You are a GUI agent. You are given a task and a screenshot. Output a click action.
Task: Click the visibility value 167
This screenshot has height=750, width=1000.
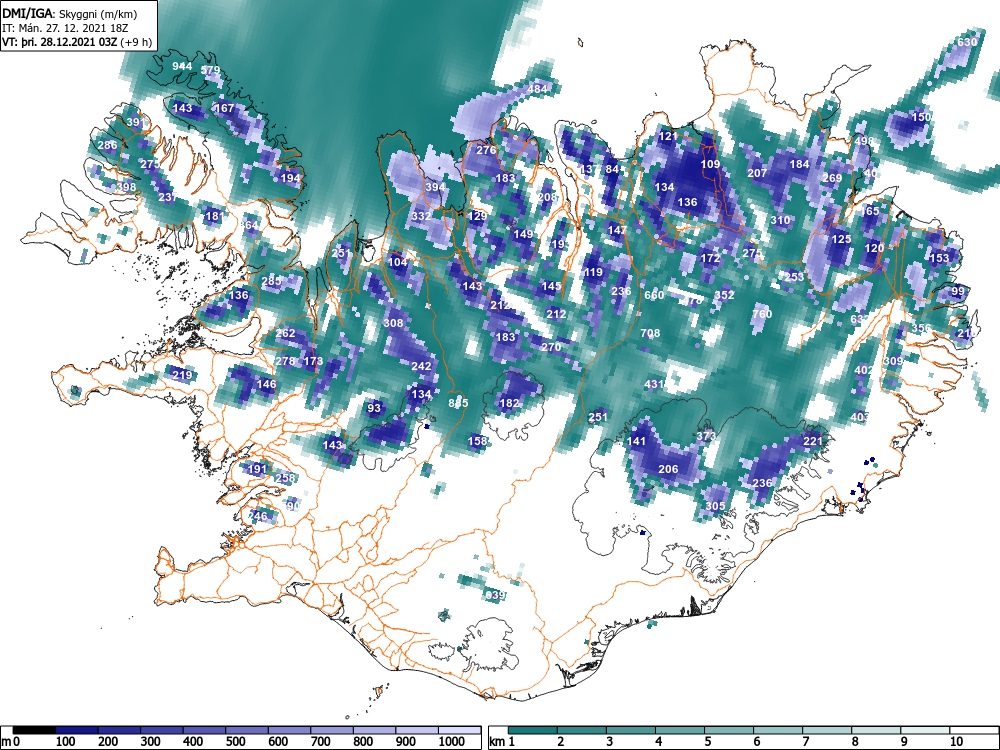click(x=224, y=108)
